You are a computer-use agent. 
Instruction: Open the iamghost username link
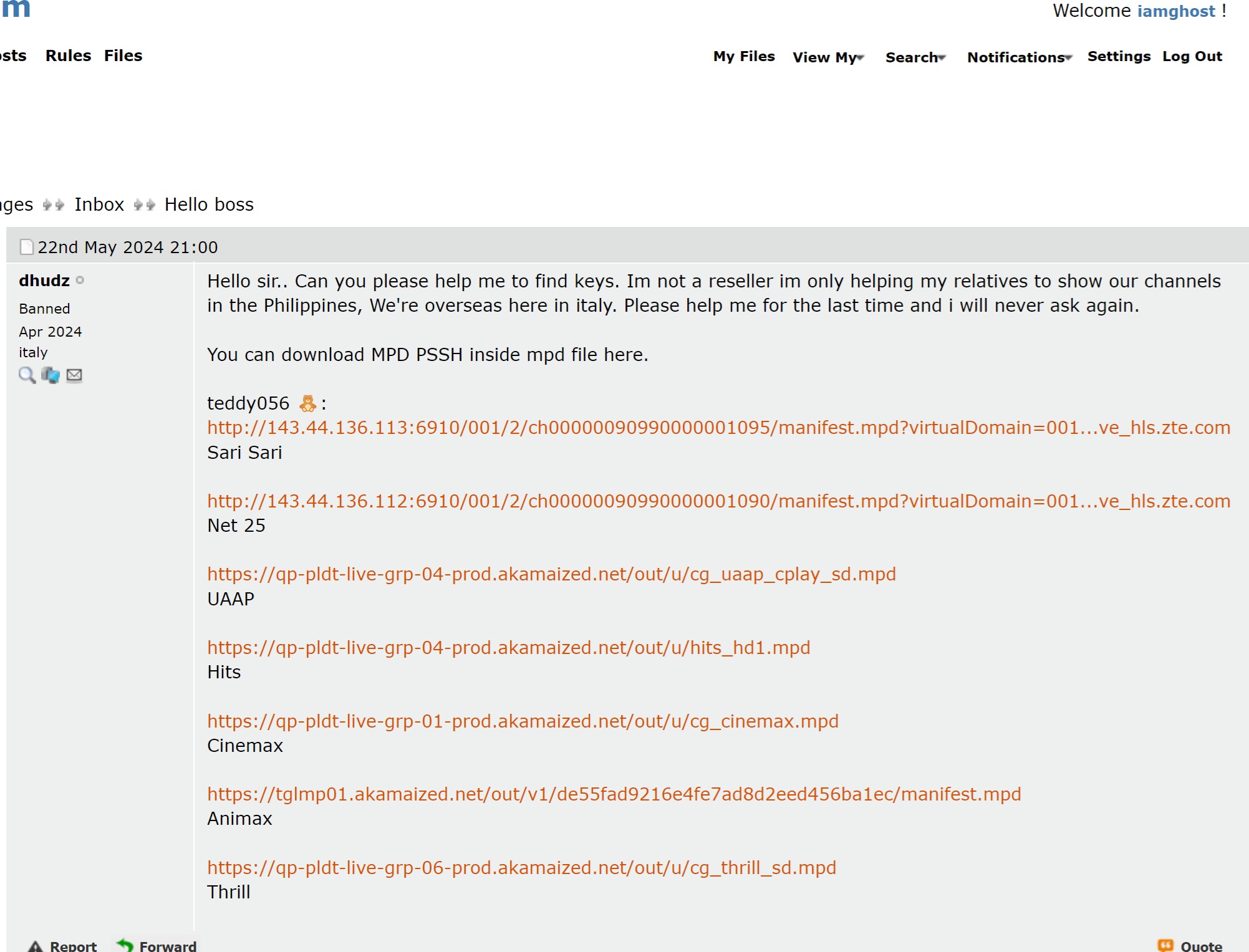point(1176,11)
